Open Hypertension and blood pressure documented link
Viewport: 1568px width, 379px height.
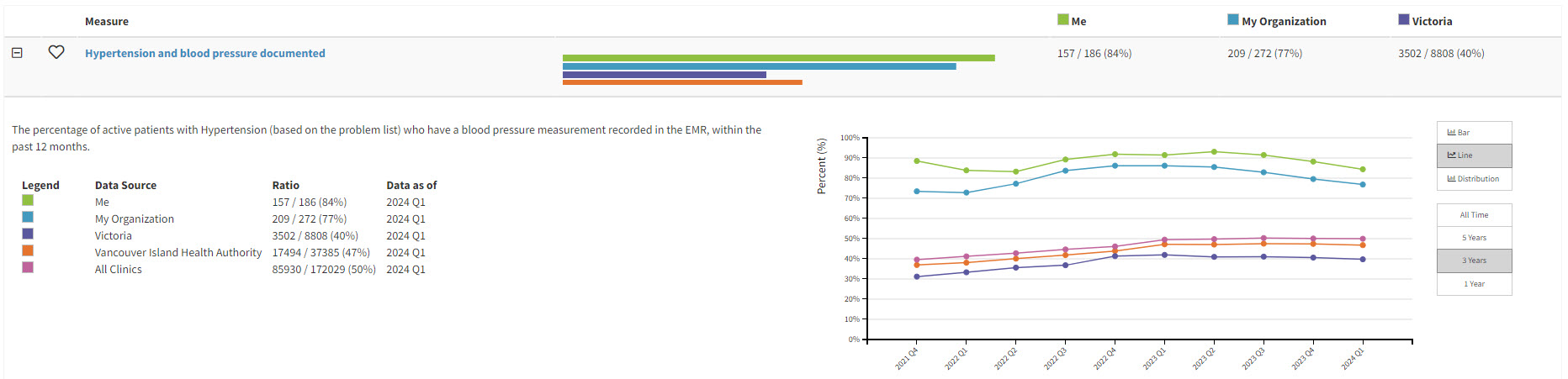[x=204, y=53]
